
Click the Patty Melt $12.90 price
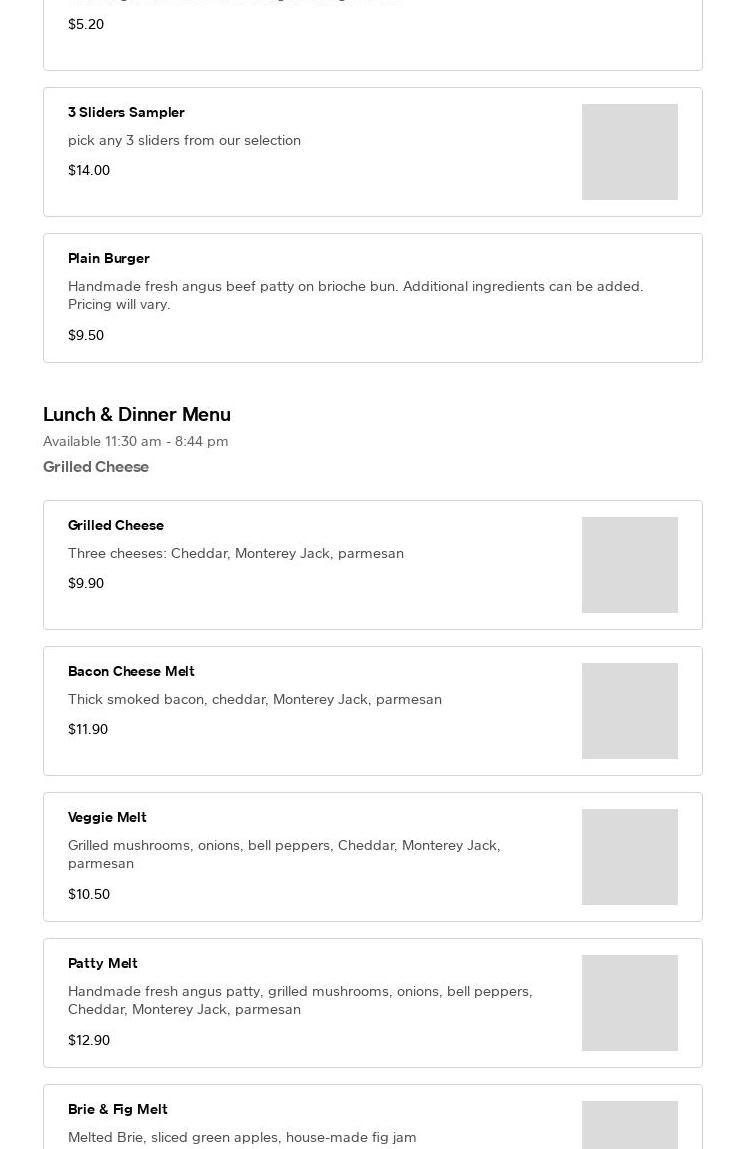coord(89,1040)
